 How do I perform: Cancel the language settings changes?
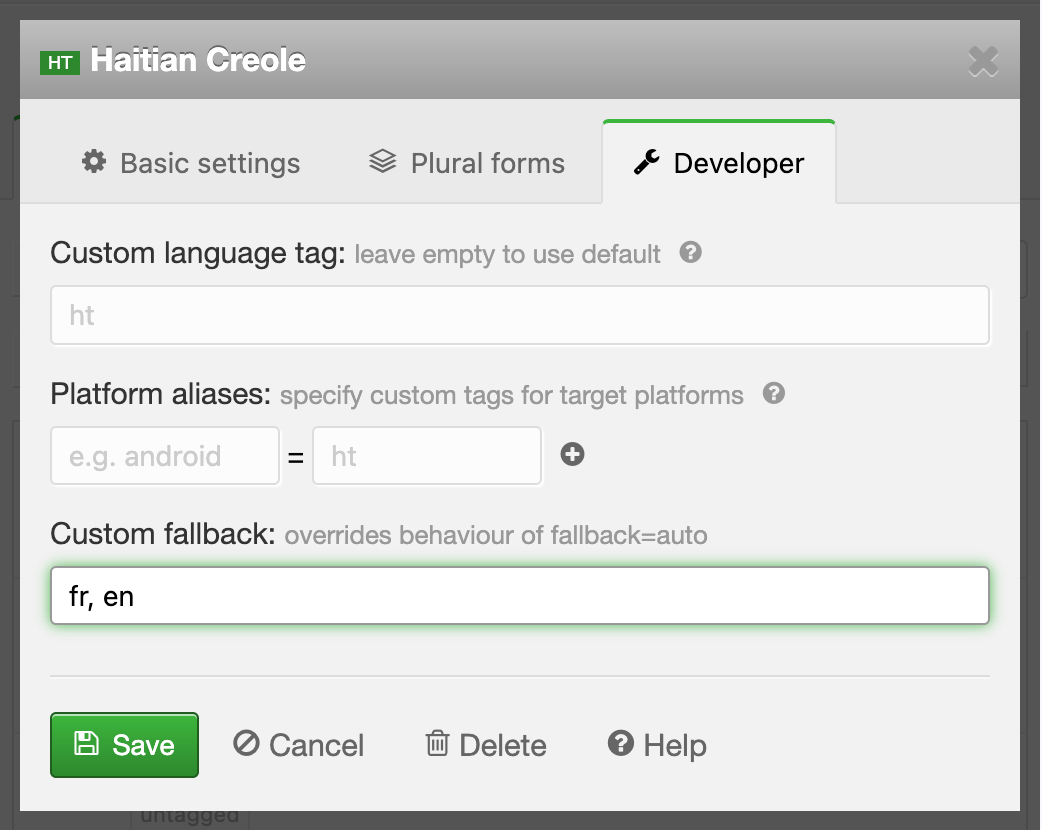coord(299,745)
